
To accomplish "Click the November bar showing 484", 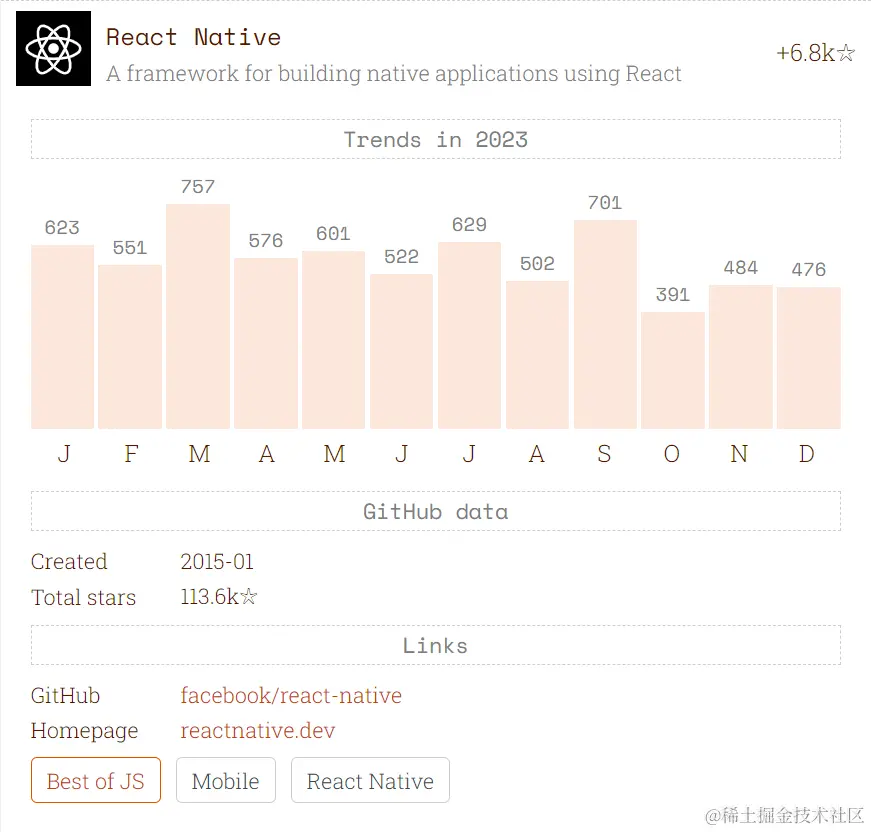I will (x=740, y=357).
